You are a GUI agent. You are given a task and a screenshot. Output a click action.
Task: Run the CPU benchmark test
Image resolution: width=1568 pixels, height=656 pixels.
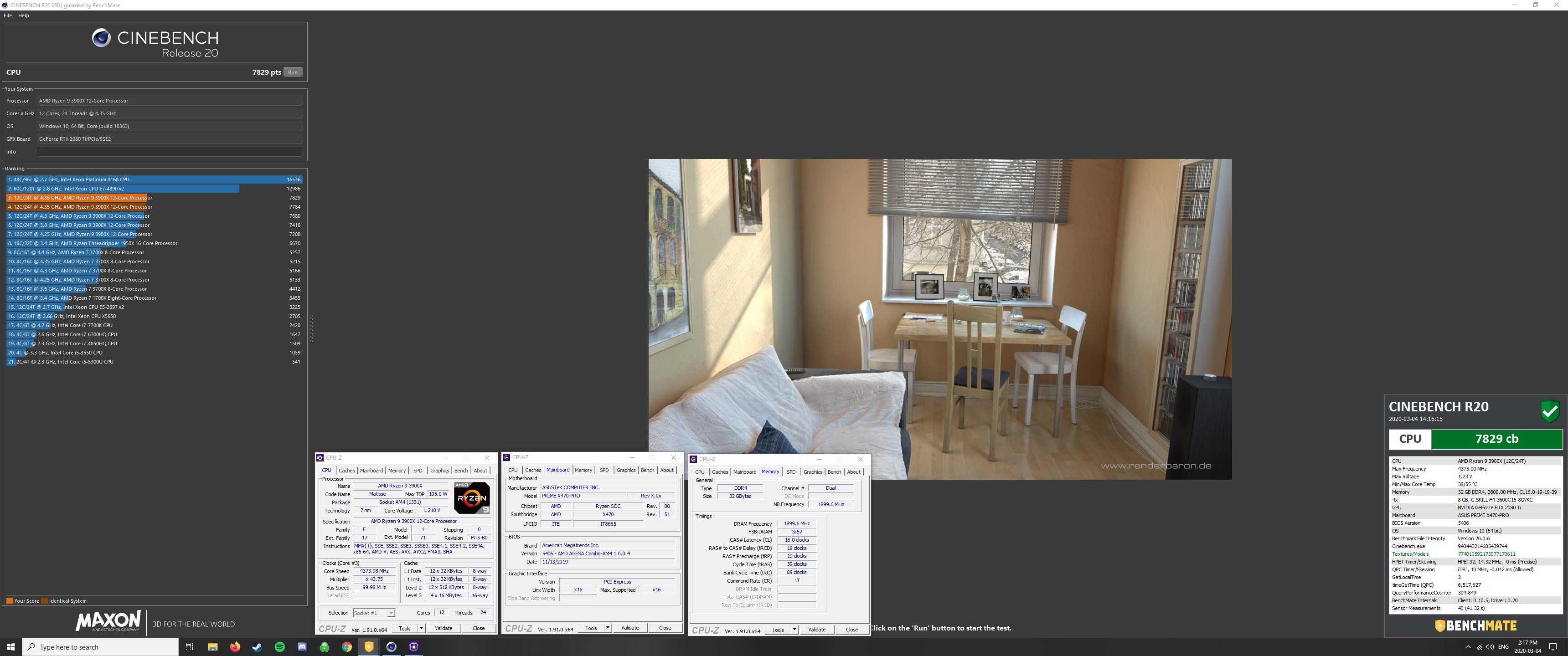click(293, 72)
